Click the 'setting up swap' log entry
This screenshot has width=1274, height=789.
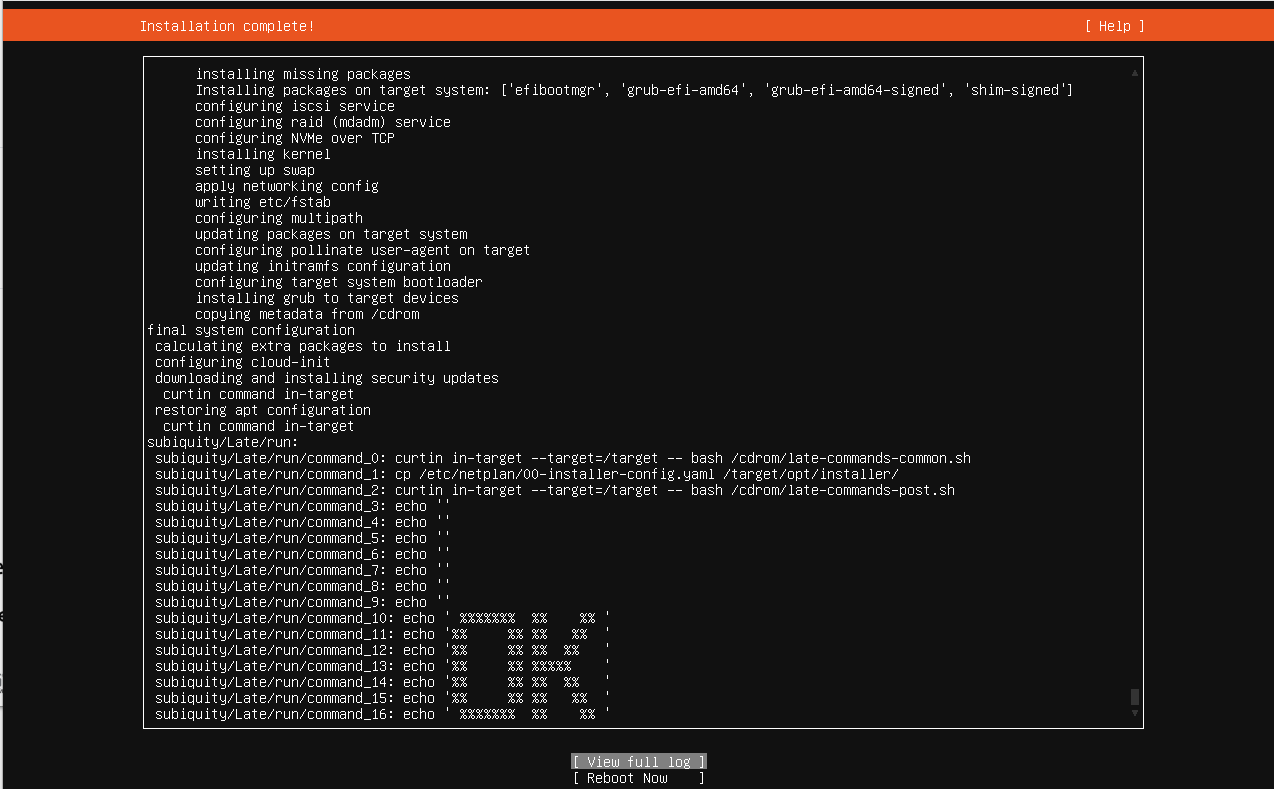pos(254,170)
